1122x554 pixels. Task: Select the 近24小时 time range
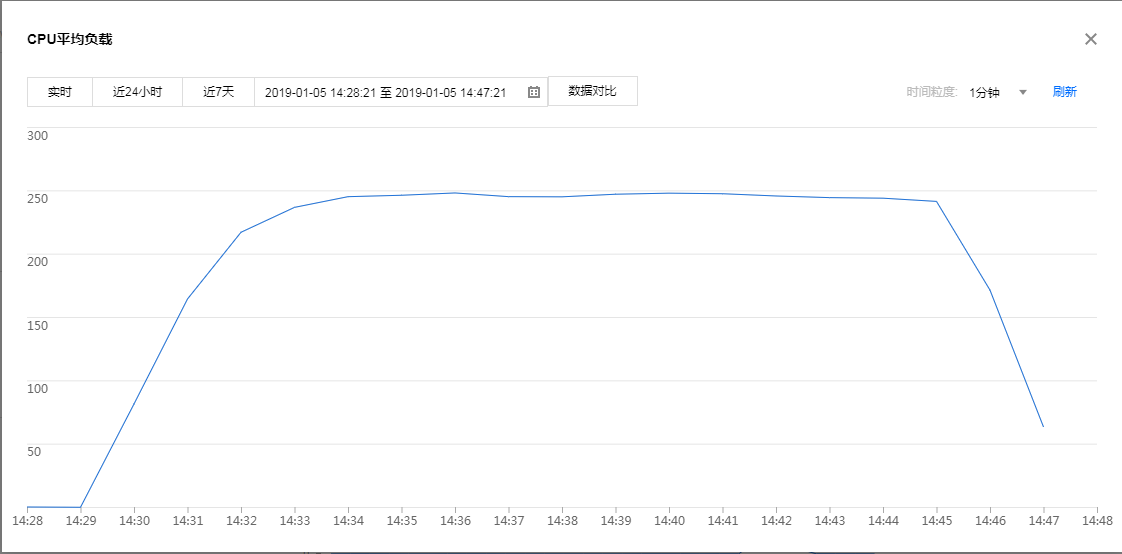[137, 92]
